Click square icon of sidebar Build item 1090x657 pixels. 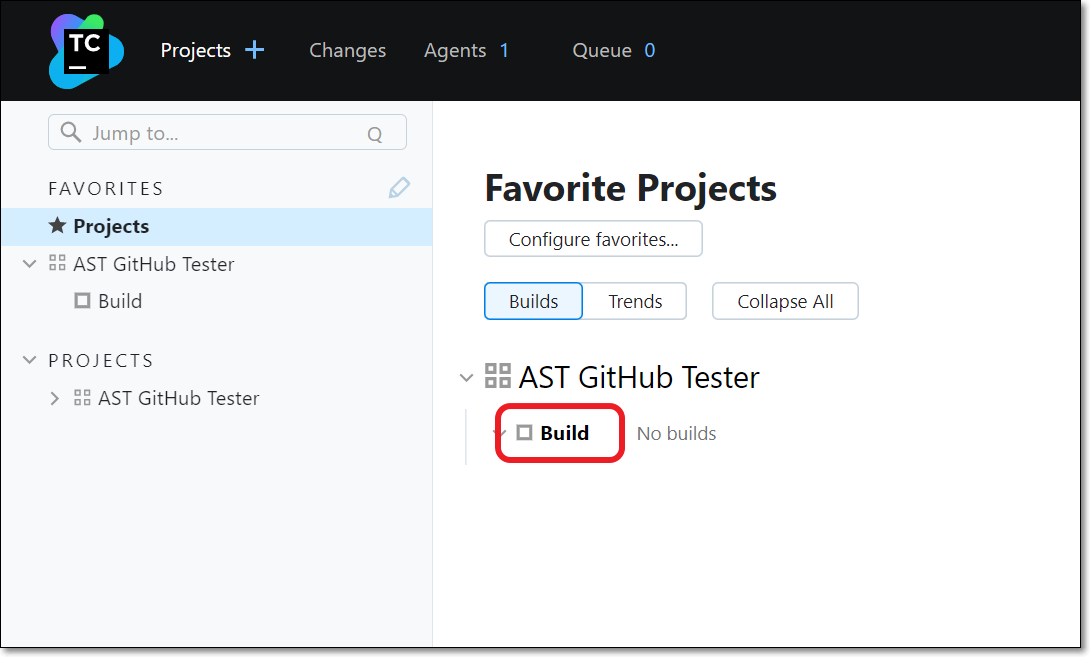coord(82,300)
